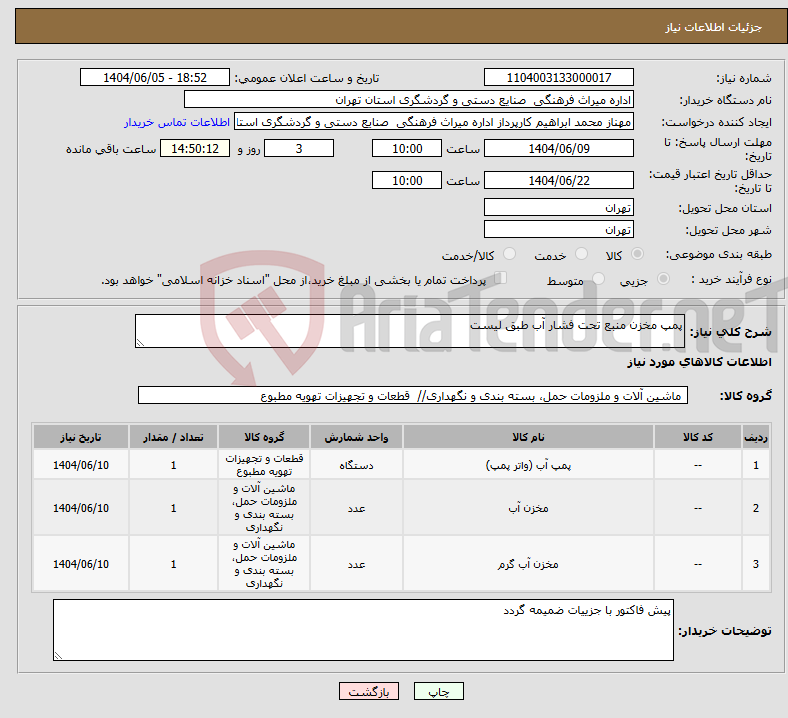Click the price validity date 1404/06/22
The image size is (788, 718).
[x=558, y=180]
